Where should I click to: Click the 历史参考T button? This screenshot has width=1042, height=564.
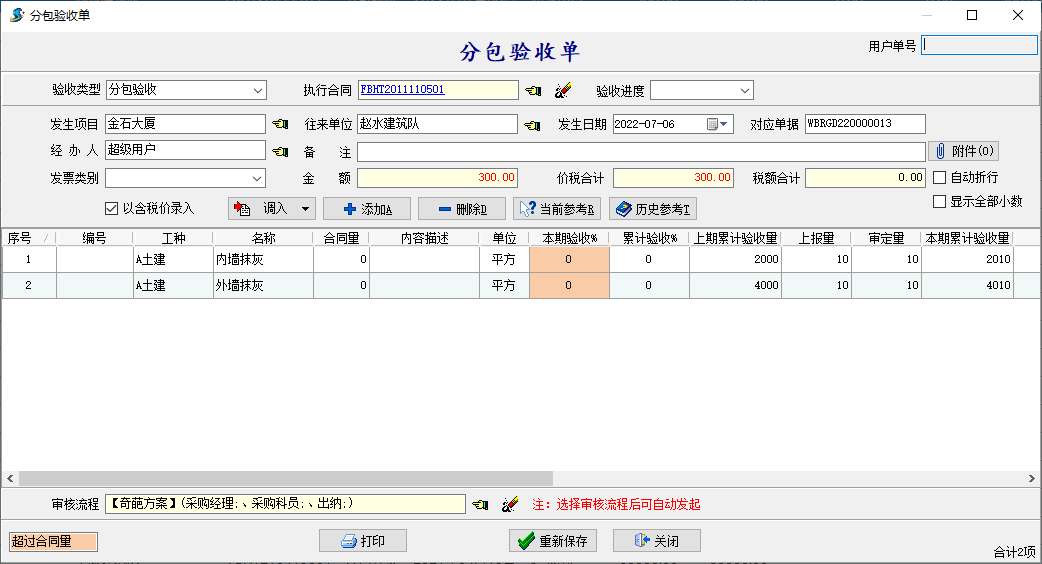point(652,209)
